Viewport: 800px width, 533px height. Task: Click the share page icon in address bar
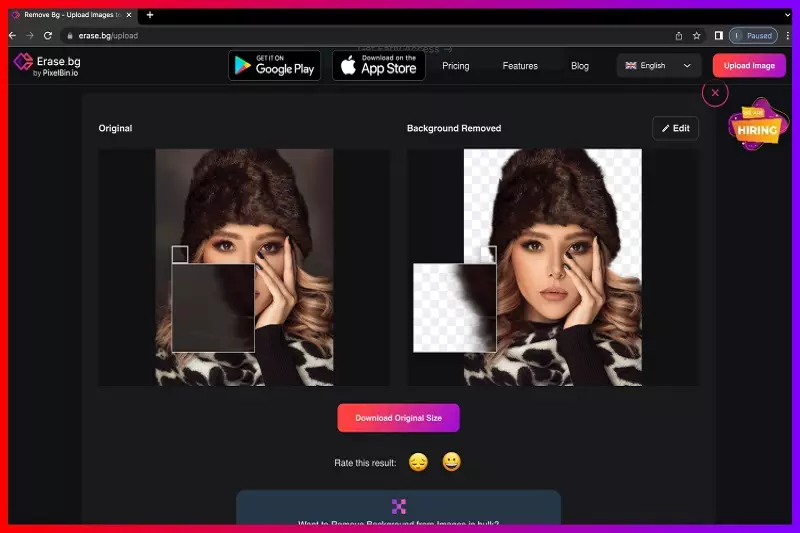point(679,36)
